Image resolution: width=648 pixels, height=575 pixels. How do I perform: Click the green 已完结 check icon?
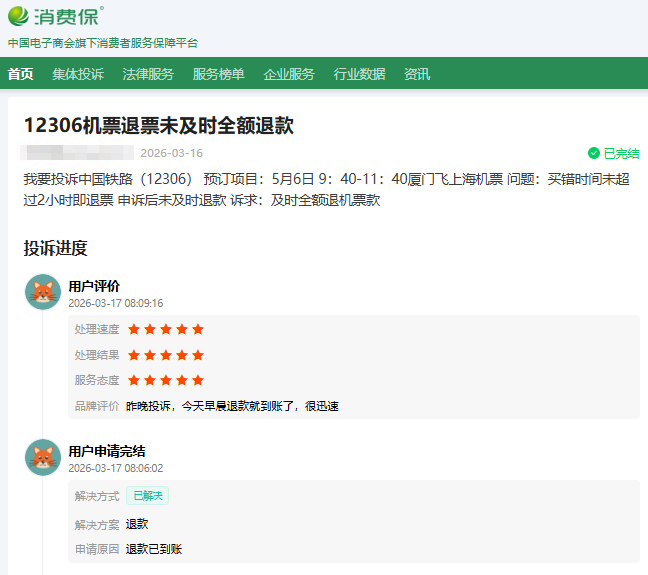(x=594, y=153)
